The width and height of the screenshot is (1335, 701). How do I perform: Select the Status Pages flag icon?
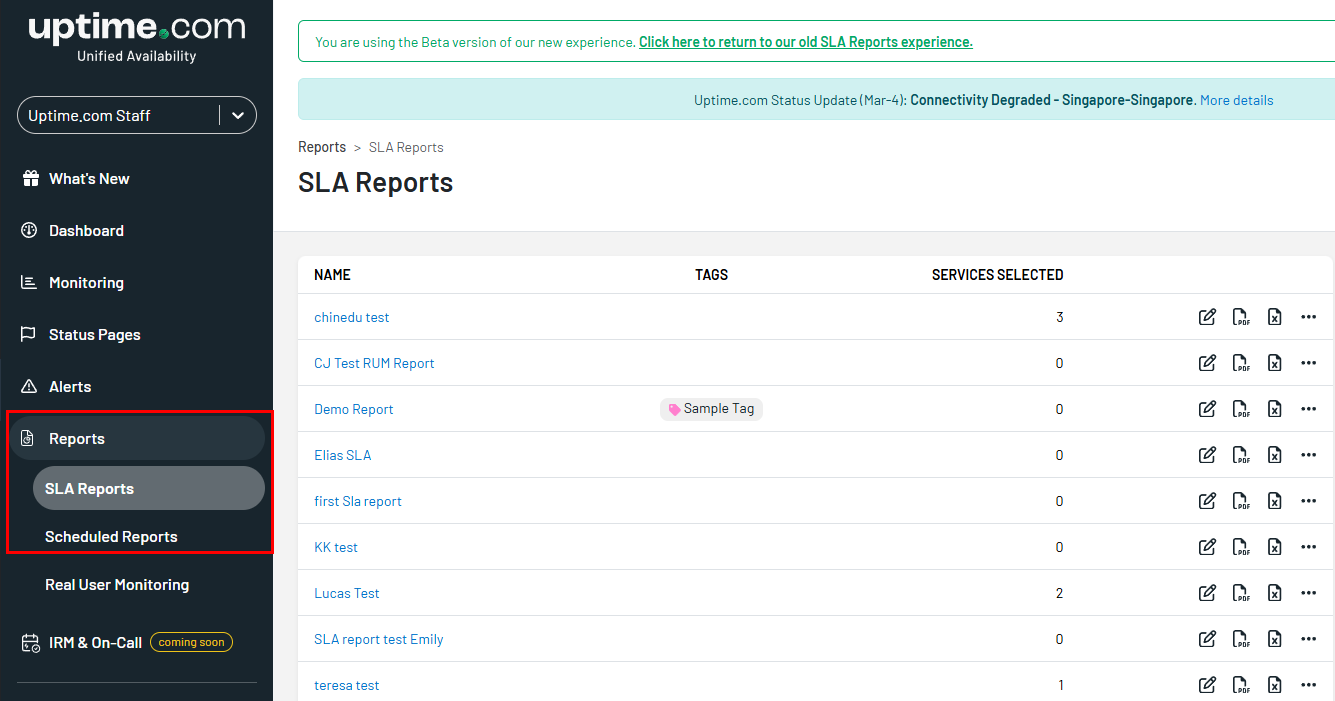click(29, 335)
